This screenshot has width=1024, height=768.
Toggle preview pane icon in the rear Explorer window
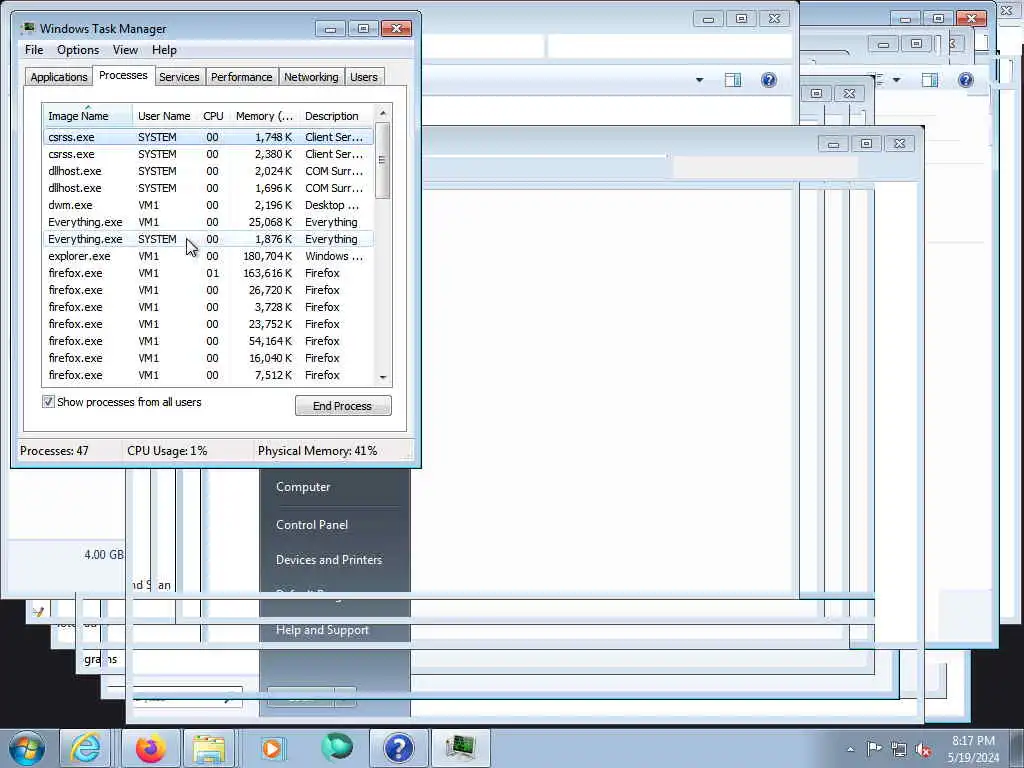coord(930,80)
